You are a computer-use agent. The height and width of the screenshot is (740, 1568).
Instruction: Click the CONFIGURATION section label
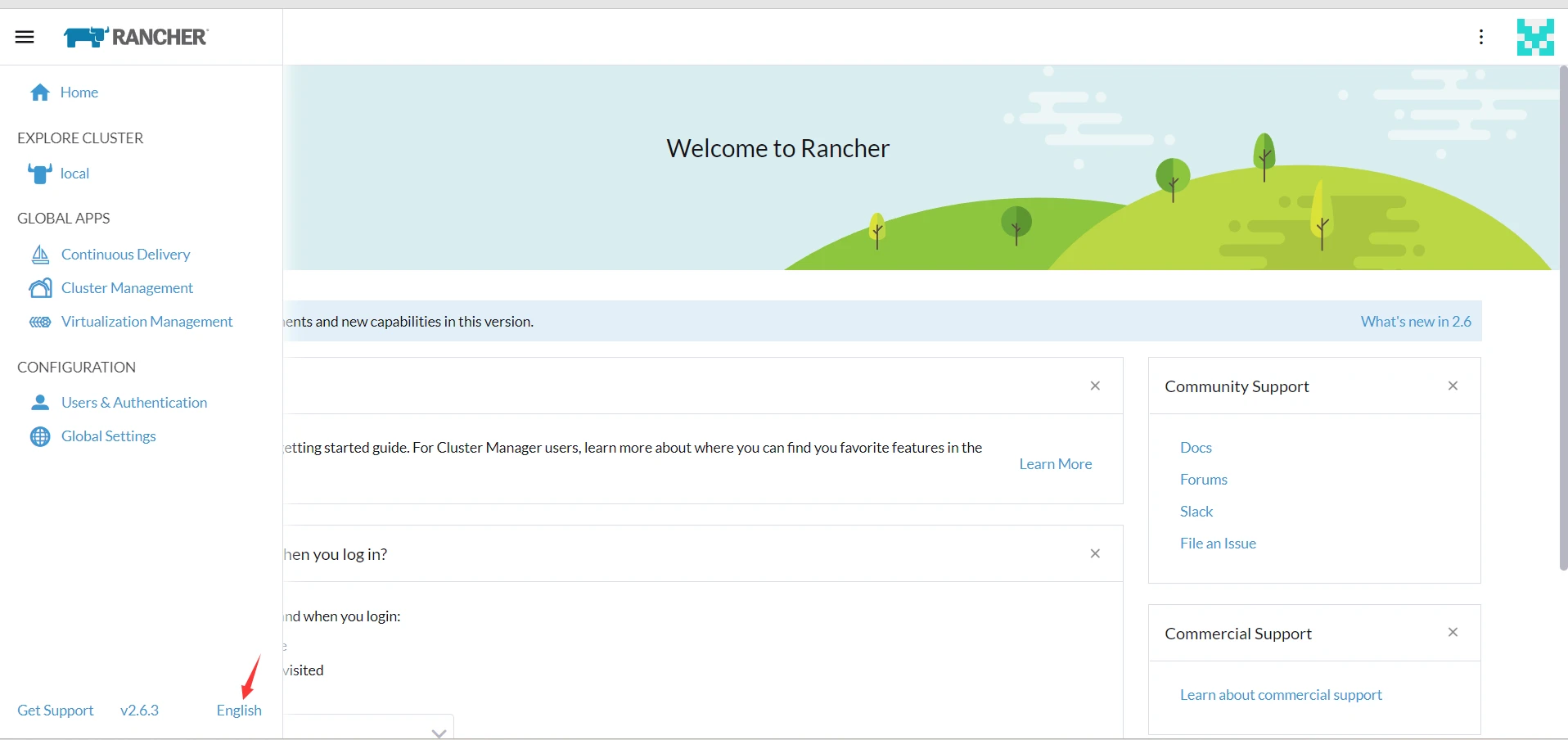click(x=76, y=368)
